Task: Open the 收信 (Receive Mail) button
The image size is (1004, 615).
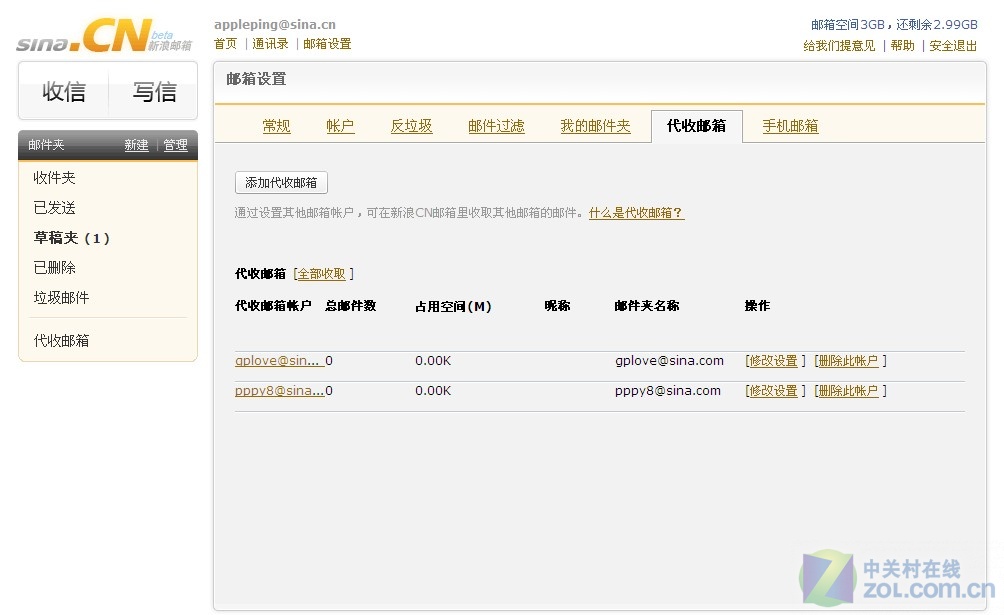Action: (x=63, y=91)
